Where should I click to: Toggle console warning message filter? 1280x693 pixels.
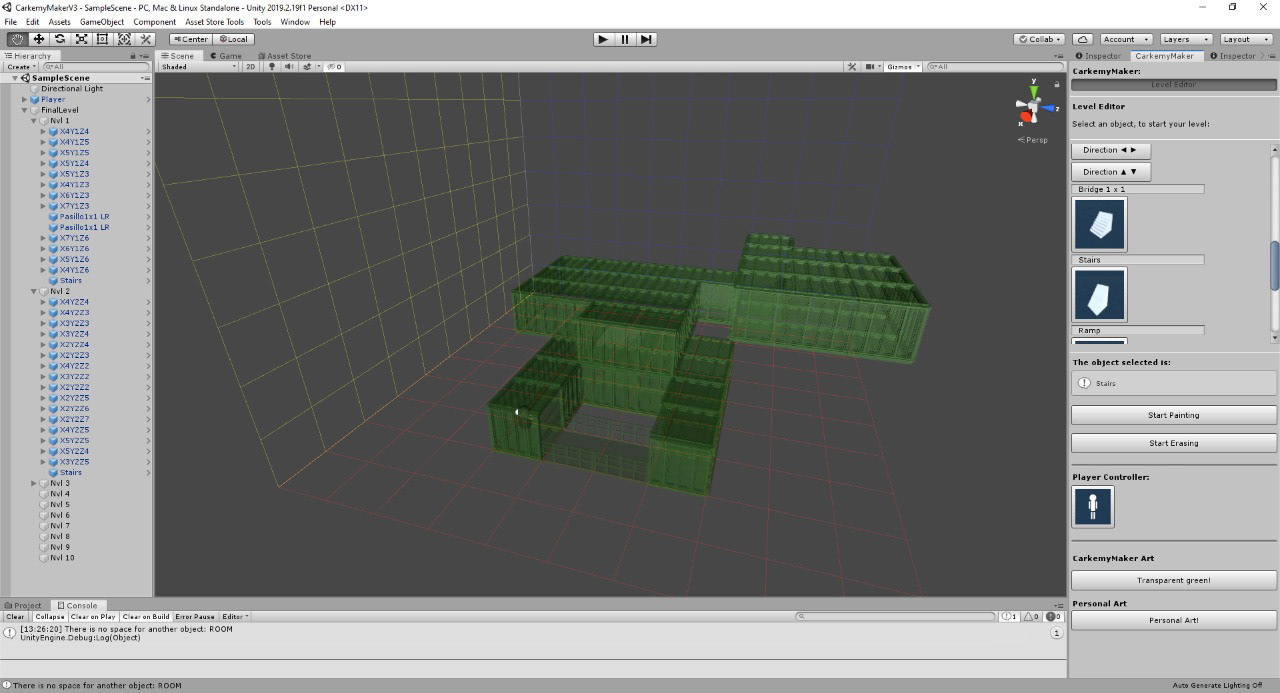coord(1032,617)
